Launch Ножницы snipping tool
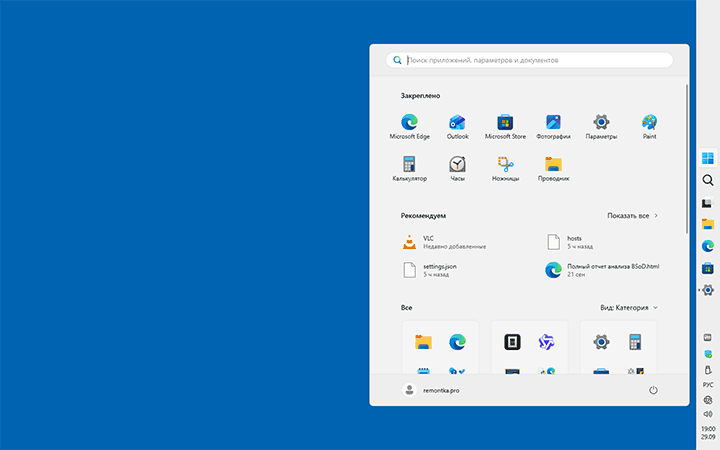The height and width of the screenshot is (450, 720). point(505,169)
